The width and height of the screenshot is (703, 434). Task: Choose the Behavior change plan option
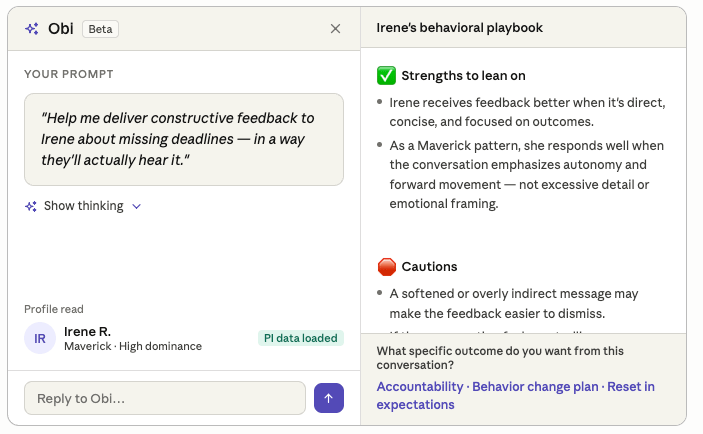click(535, 386)
